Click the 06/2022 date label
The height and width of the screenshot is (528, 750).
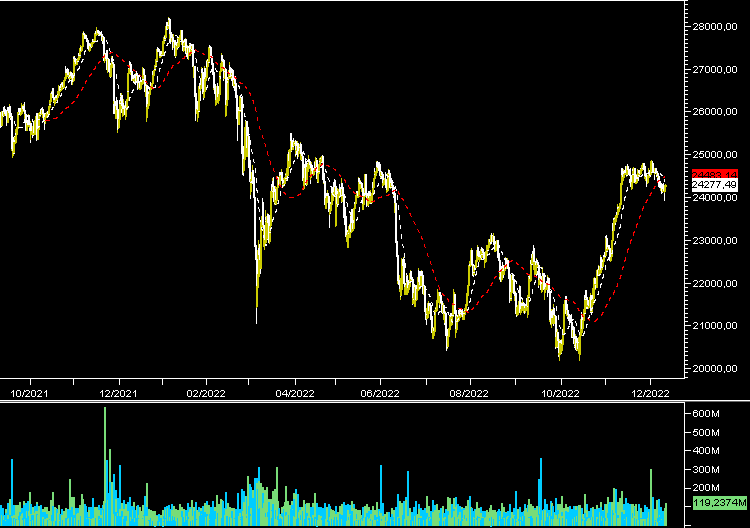[380, 394]
